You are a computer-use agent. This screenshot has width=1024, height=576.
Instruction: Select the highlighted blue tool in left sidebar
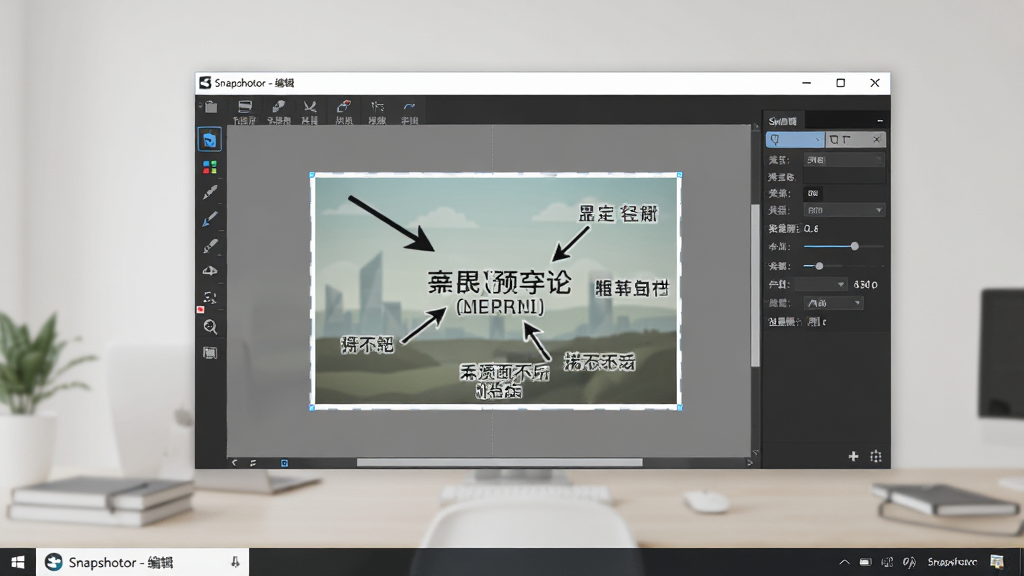point(210,140)
